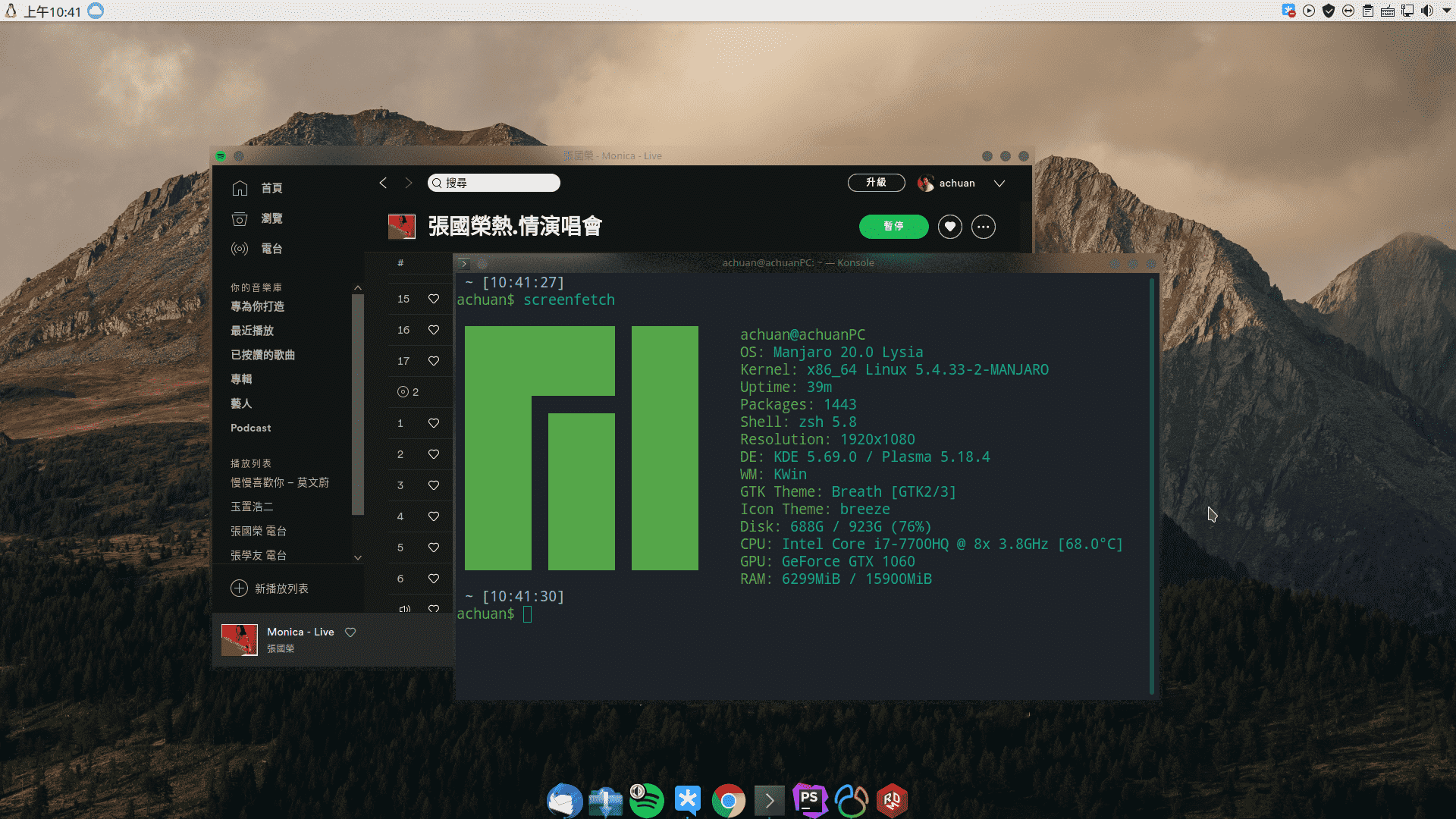
Task: Click the media player tray icon
Action: pos(1309,11)
